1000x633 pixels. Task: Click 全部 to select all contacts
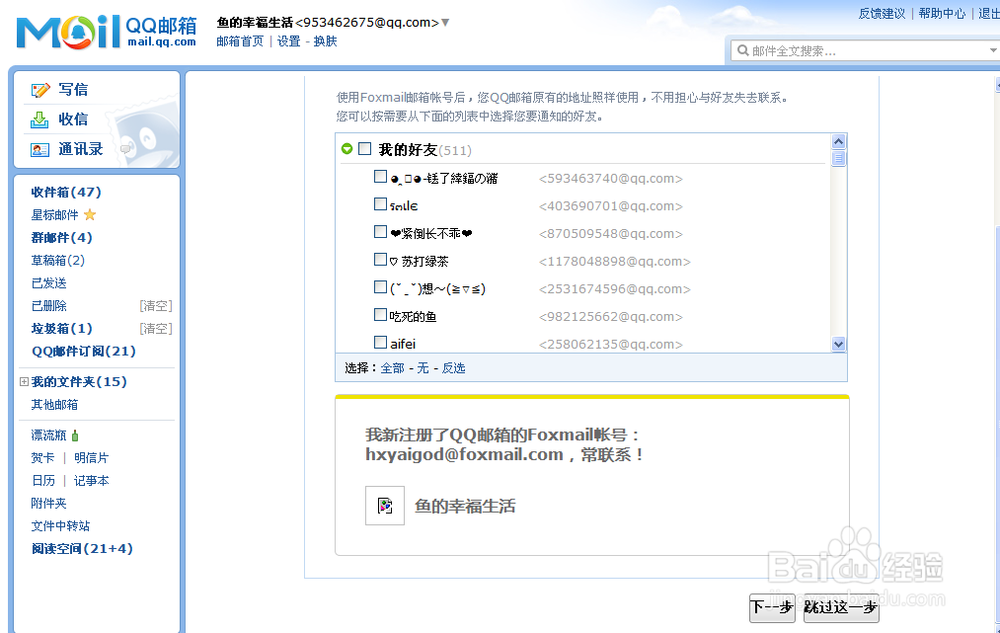(392, 368)
